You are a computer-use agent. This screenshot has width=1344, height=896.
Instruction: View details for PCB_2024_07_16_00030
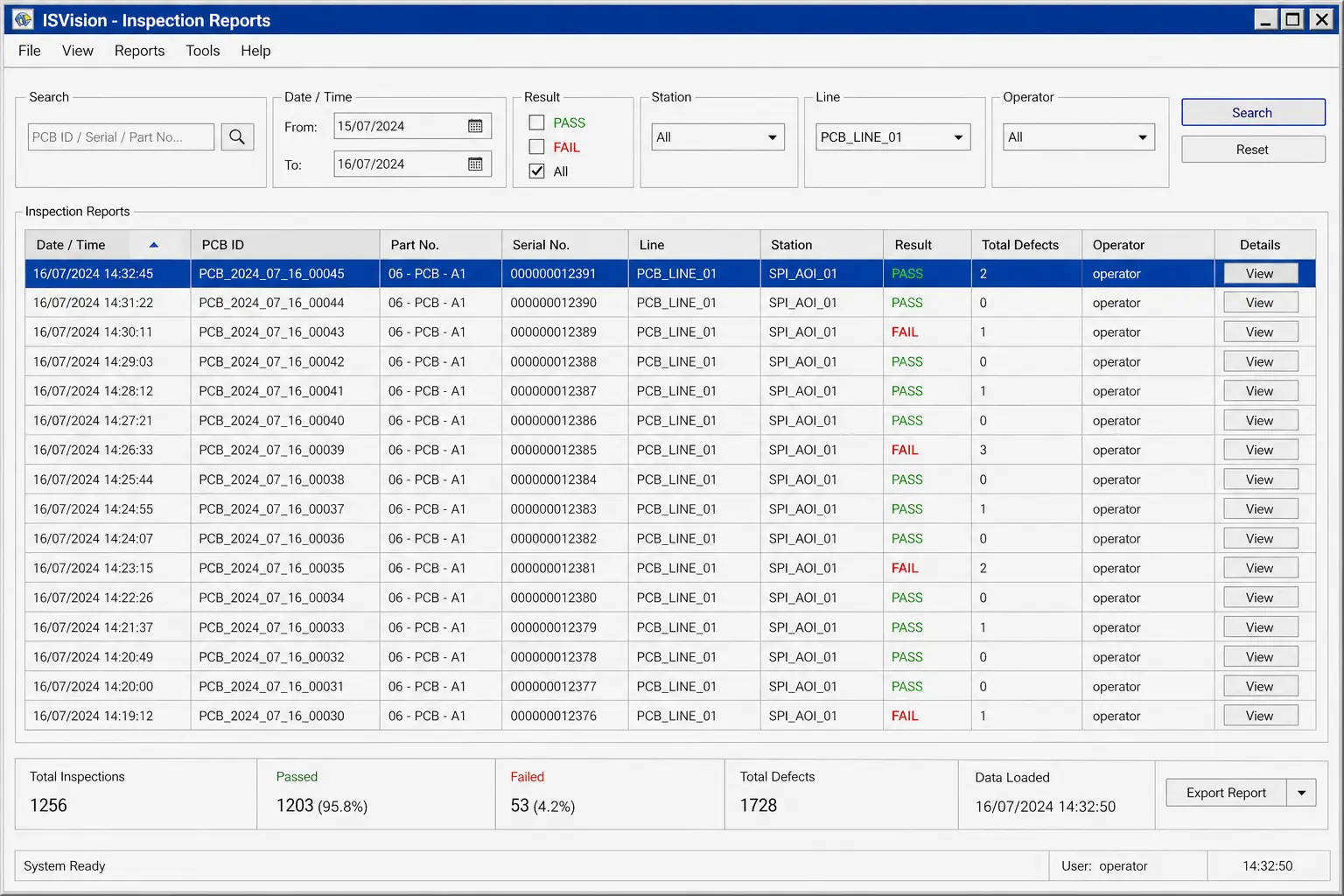(x=1260, y=716)
